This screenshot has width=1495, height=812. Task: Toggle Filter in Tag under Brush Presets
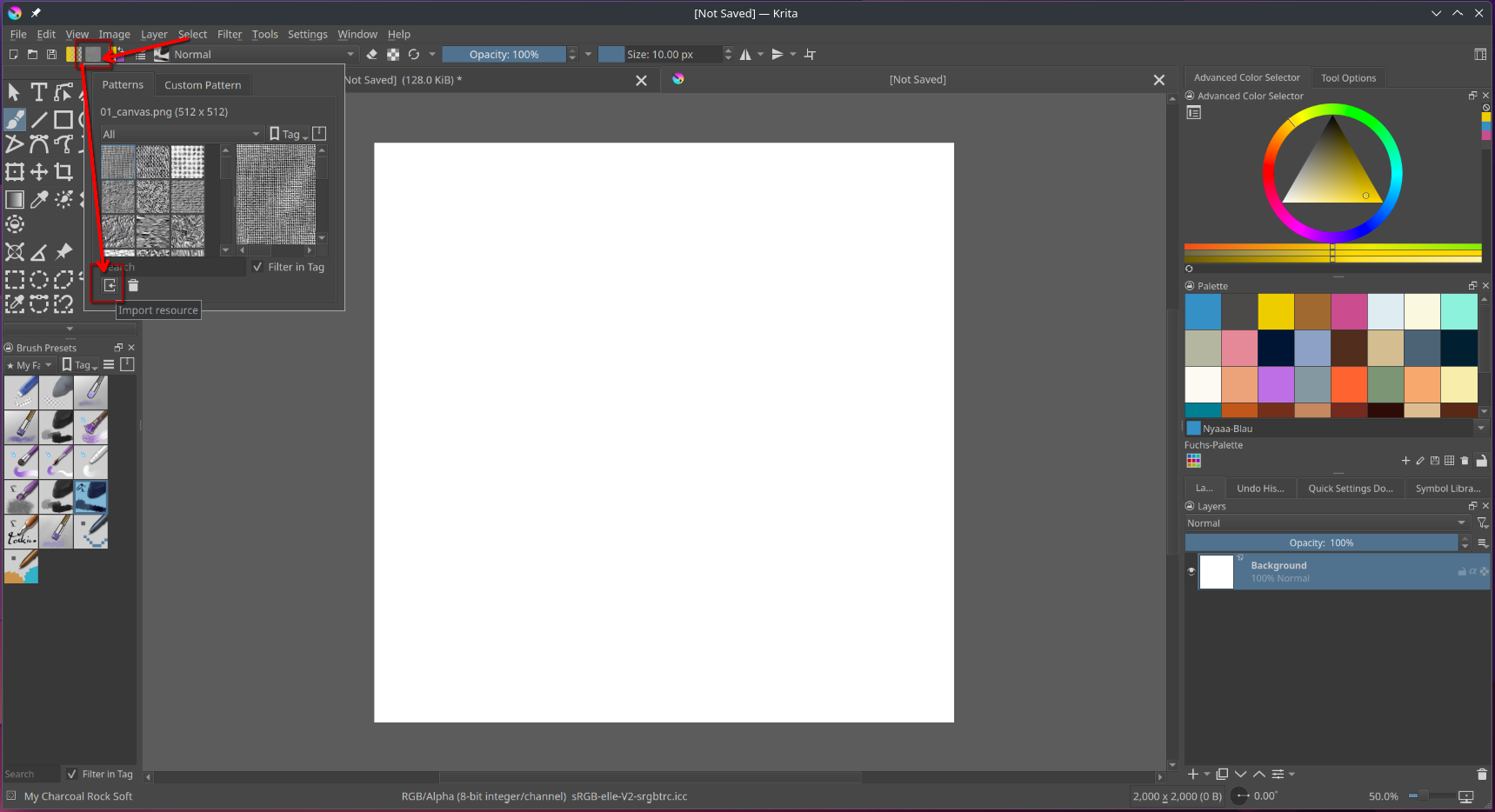72,774
